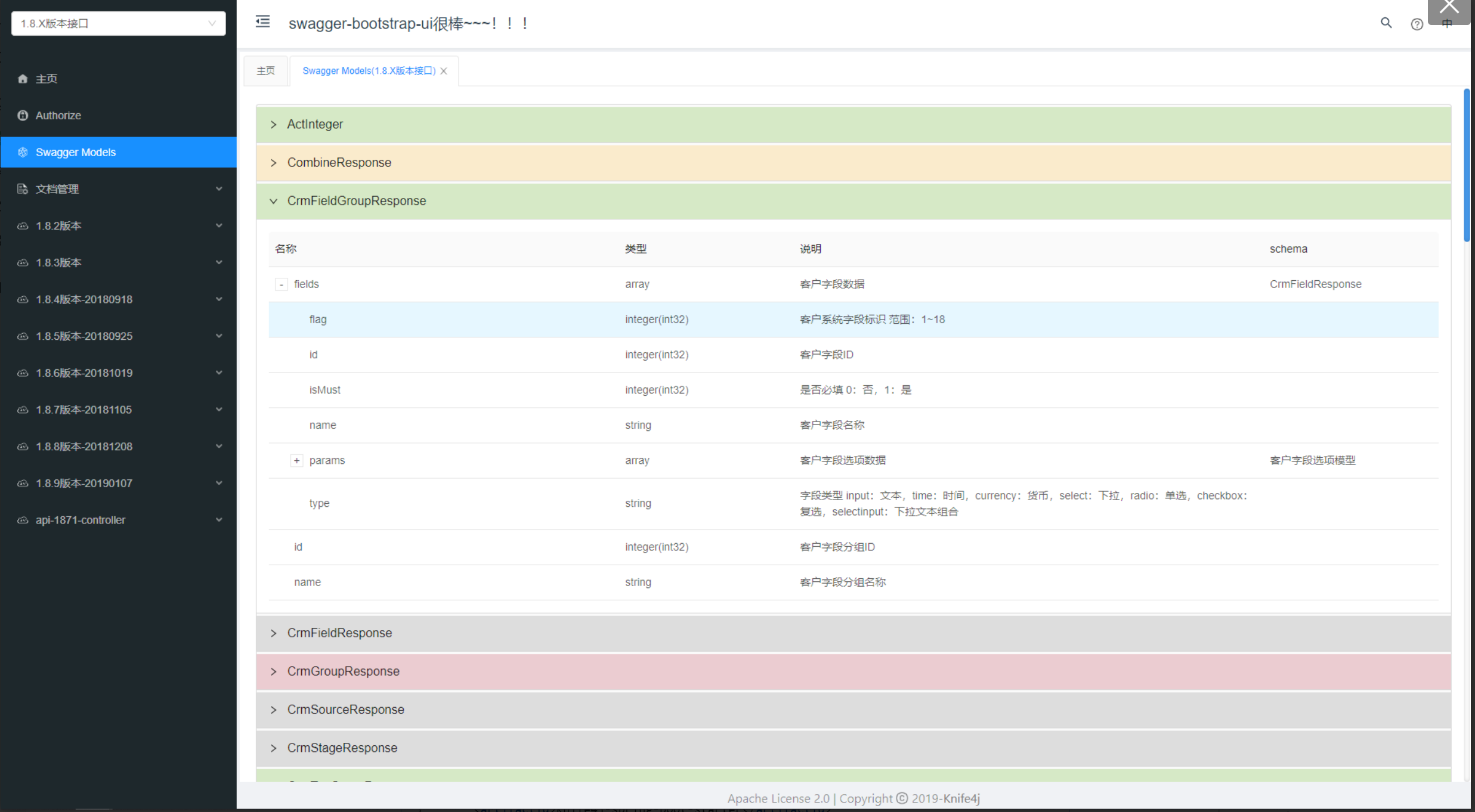Expand the params row plus toggle
Screen dimensions: 1475x812
pos(296,460)
